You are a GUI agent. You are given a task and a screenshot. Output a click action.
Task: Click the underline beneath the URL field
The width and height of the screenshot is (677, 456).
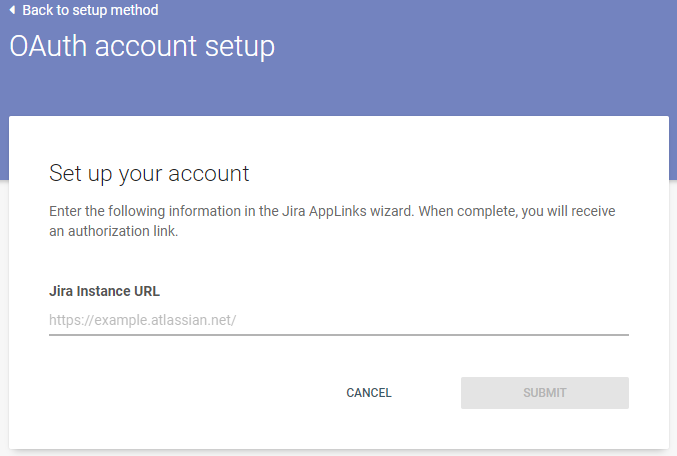point(338,334)
